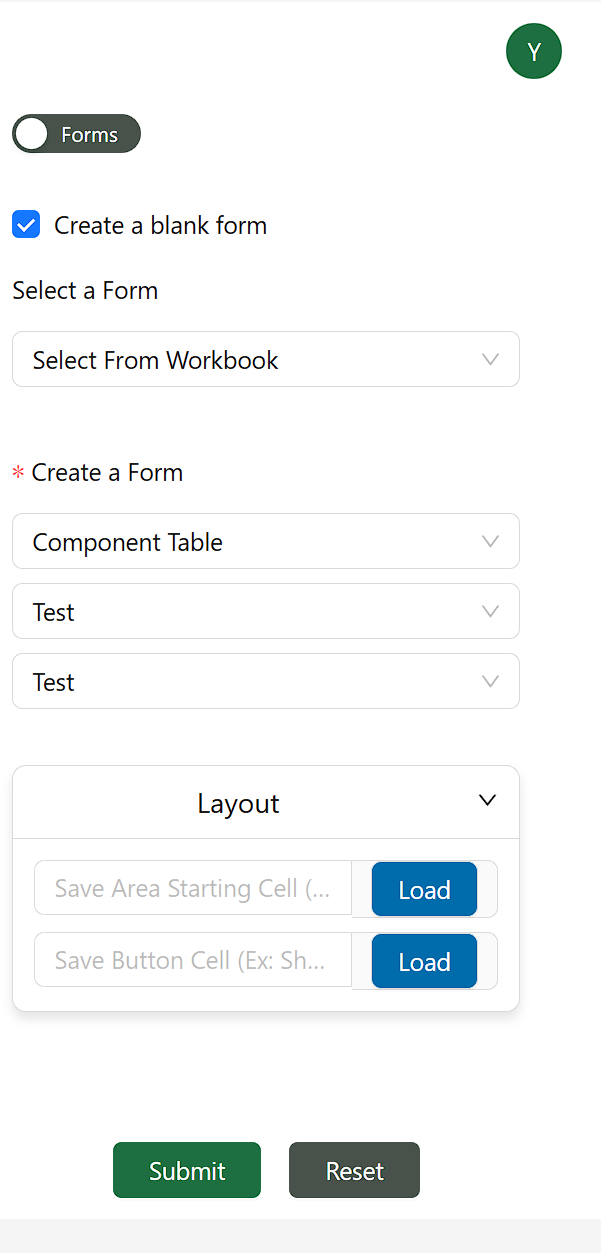Focus the Save Button Cell input field

[193, 960]
